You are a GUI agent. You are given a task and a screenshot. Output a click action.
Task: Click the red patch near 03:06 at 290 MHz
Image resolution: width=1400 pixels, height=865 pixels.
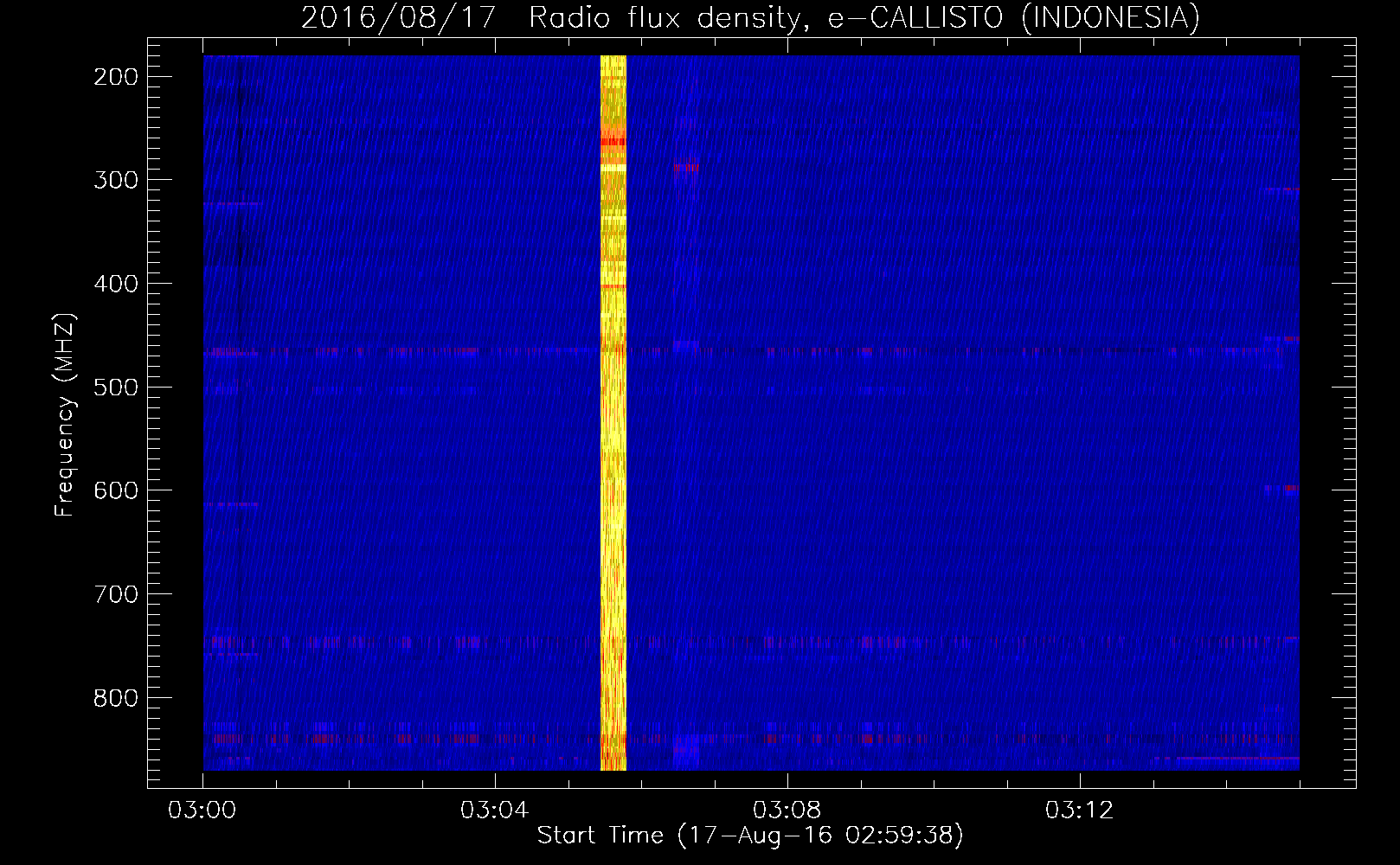[x=688, y=166]
